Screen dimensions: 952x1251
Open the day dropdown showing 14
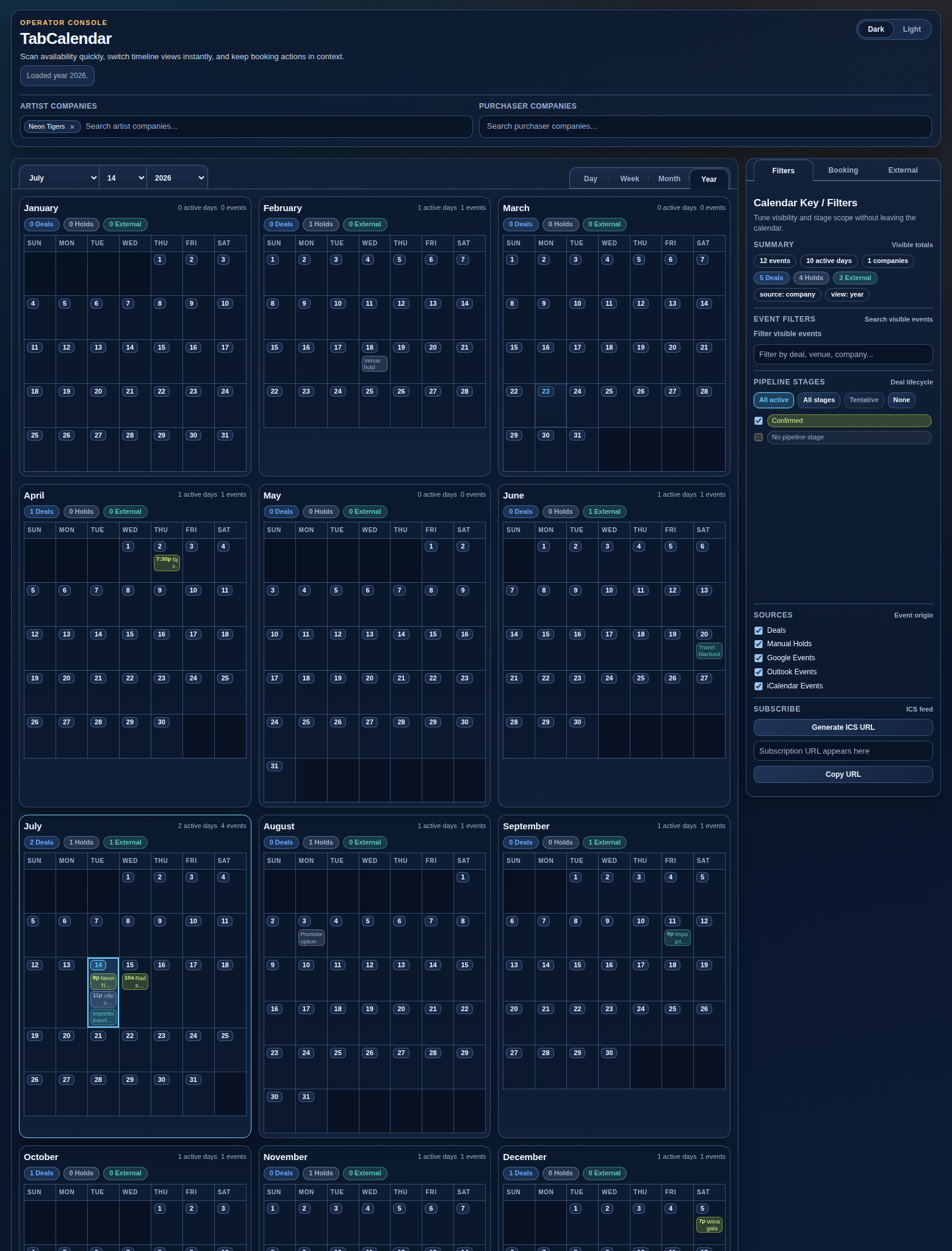pyautogui.click(x=123, y=178)
